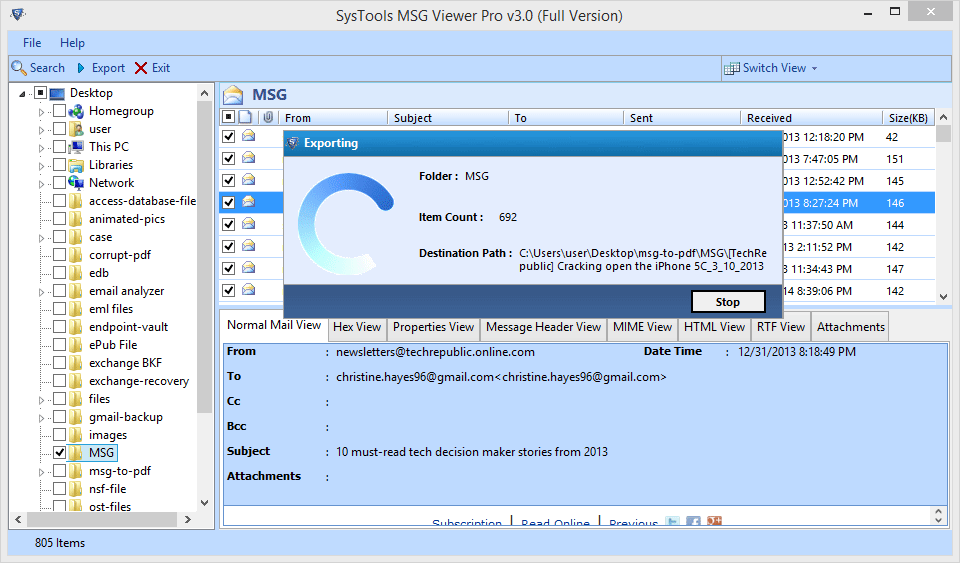The image size is (960, 563).
Task: Click the Google Plus icon in mail preview
Action: coord(714,521)
